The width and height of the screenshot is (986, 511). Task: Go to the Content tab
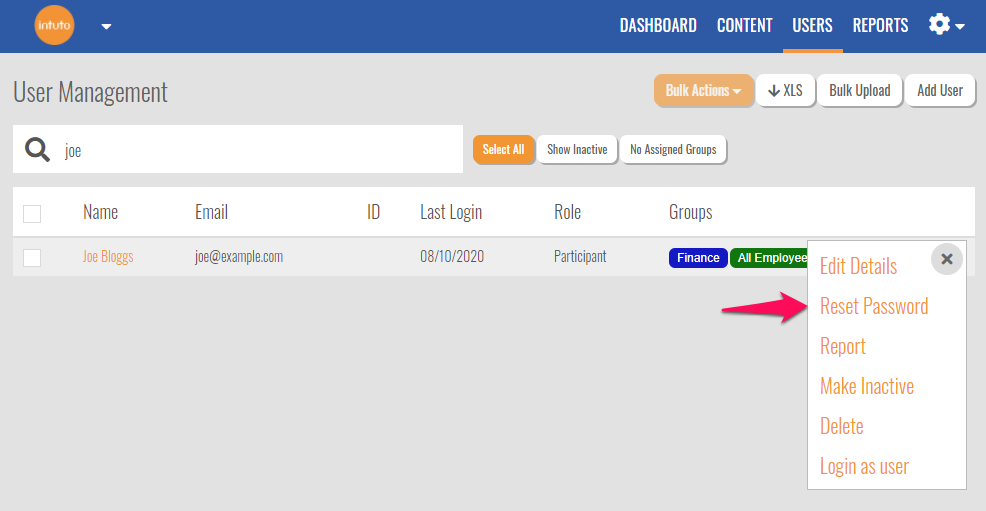click(744, 26)
